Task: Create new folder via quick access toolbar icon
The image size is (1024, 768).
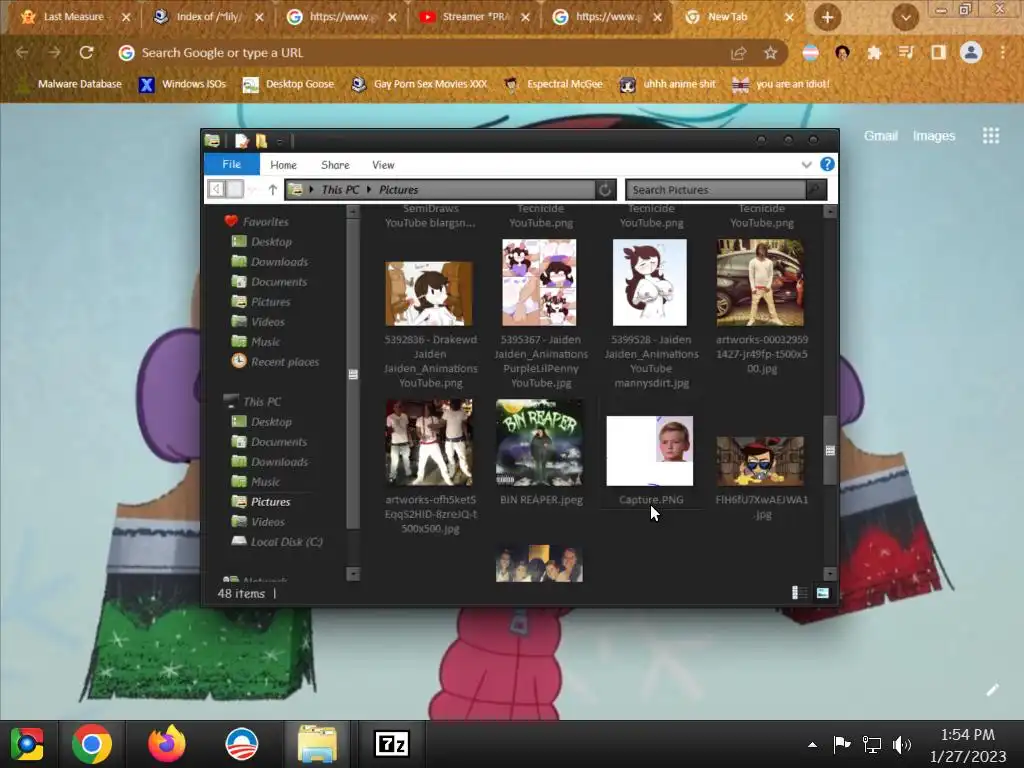Action: (261, 140)
